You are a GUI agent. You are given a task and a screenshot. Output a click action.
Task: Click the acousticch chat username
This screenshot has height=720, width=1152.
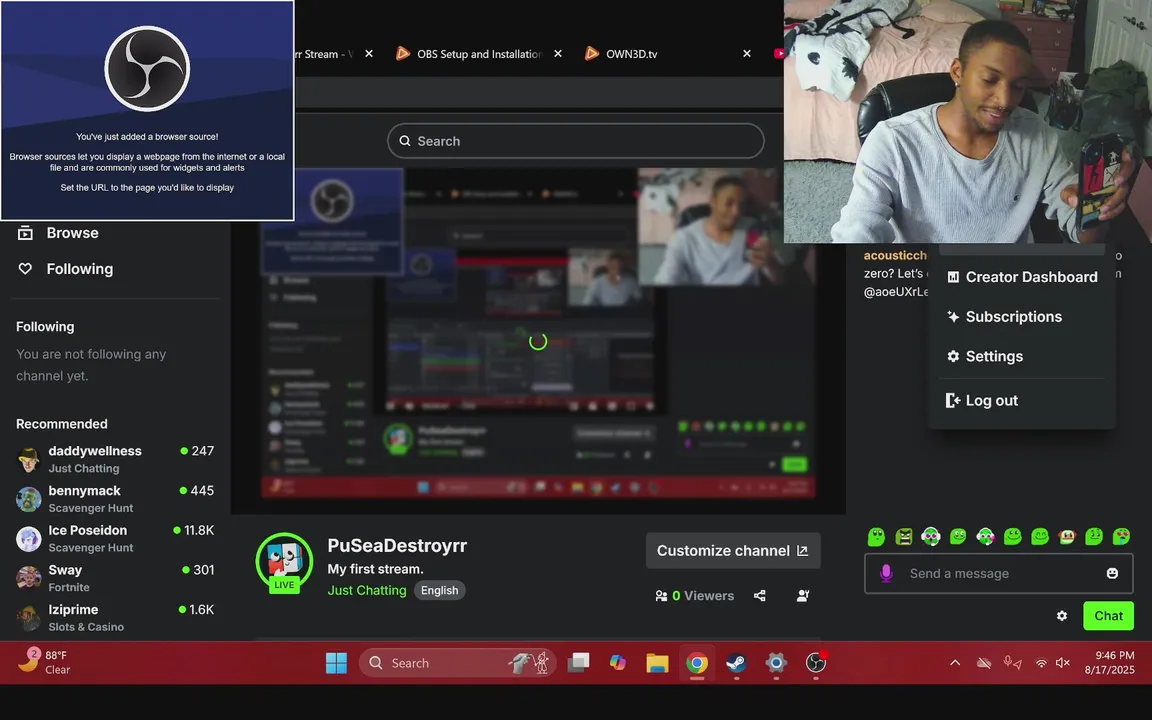[x=895, y=255]
